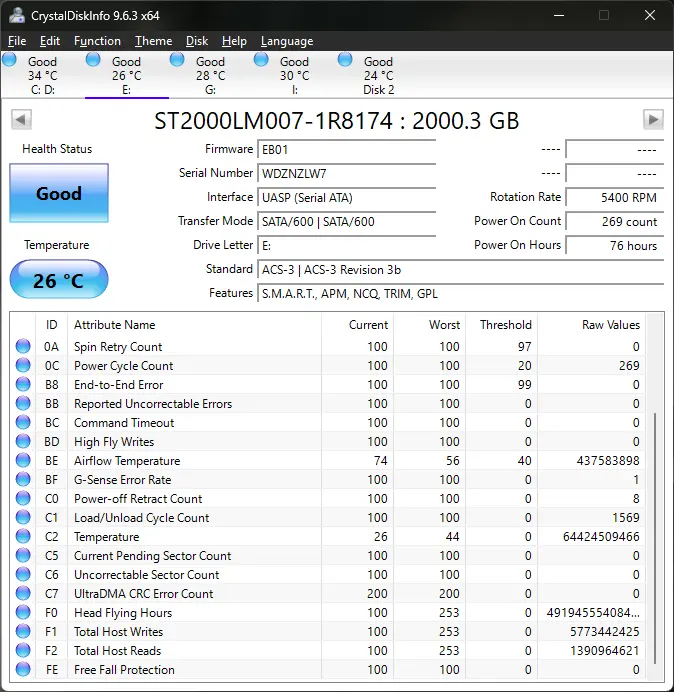Click status icon for Total Host Writes

(x=23, y=631)
